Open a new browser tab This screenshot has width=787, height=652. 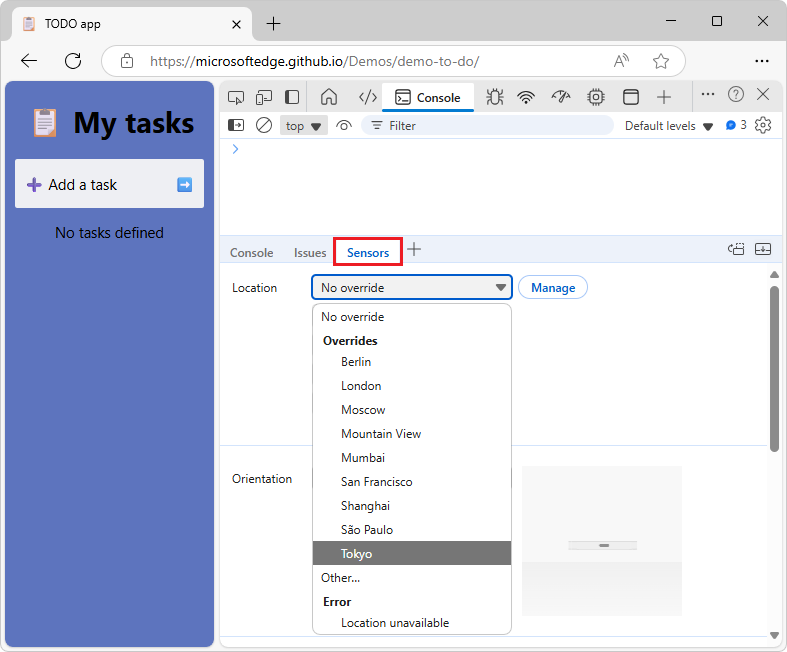pyautogui.click(x=273, y=24)
